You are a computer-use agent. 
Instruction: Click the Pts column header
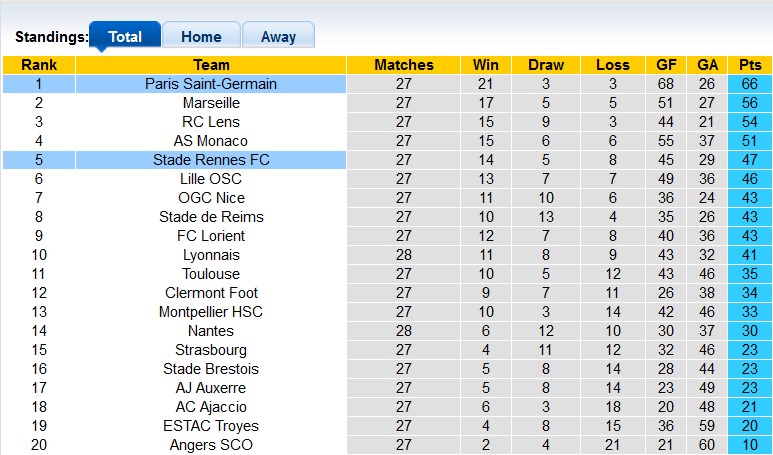(749, 65)
